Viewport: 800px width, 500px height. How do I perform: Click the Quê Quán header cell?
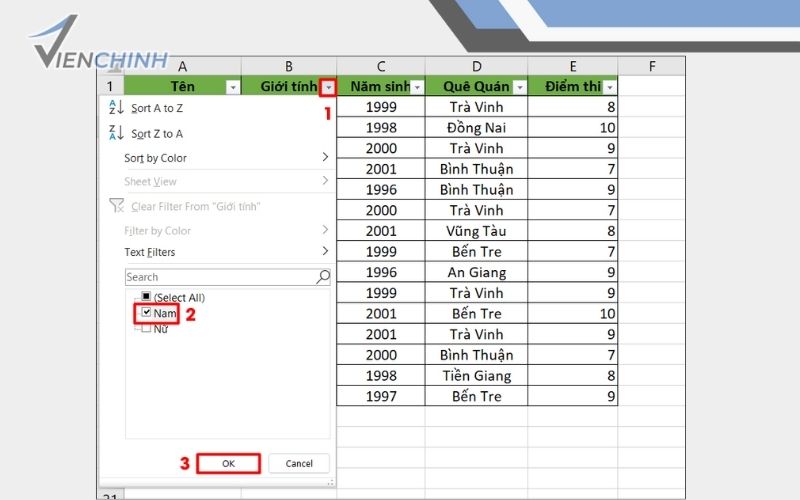tap(477, 86)
